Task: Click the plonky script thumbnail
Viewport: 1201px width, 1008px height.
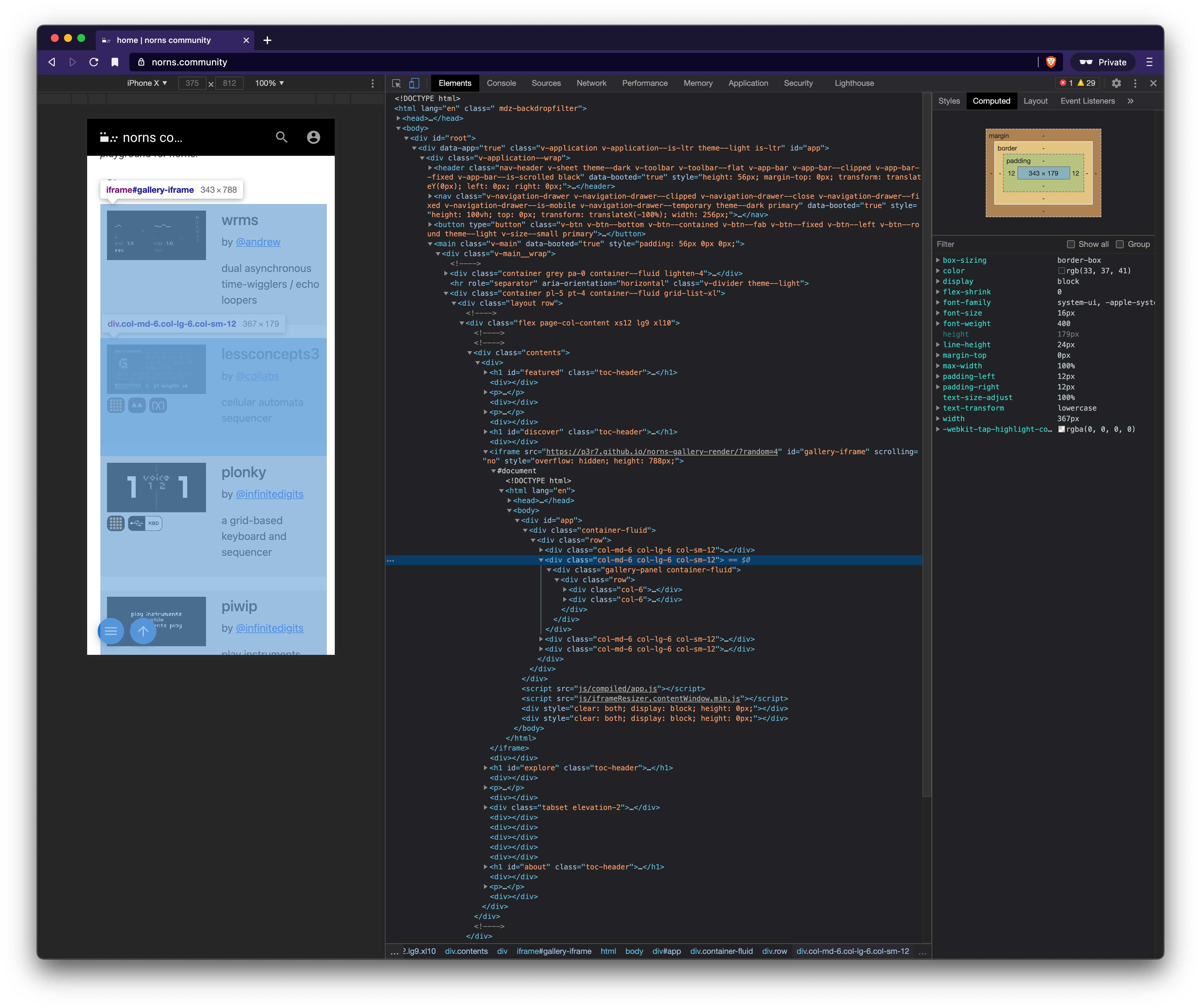Action: (156, 487)
